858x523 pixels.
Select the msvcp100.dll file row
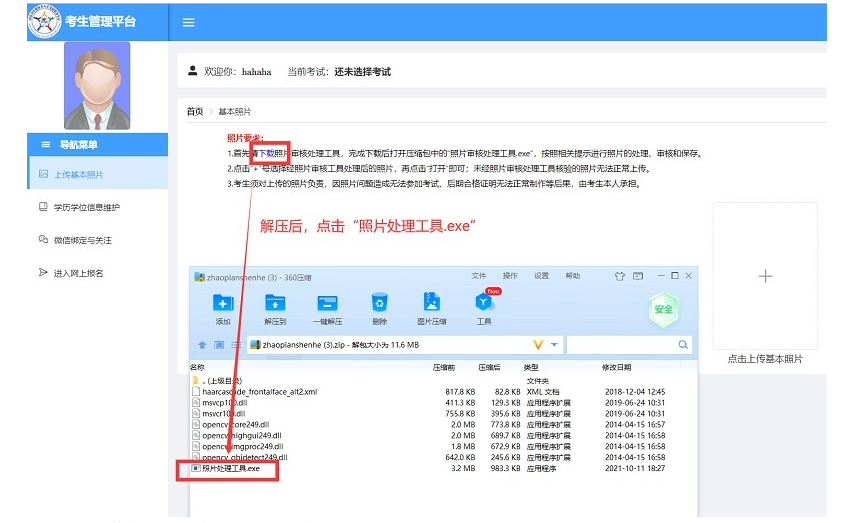pyautogui.click(x=443, y=403)
